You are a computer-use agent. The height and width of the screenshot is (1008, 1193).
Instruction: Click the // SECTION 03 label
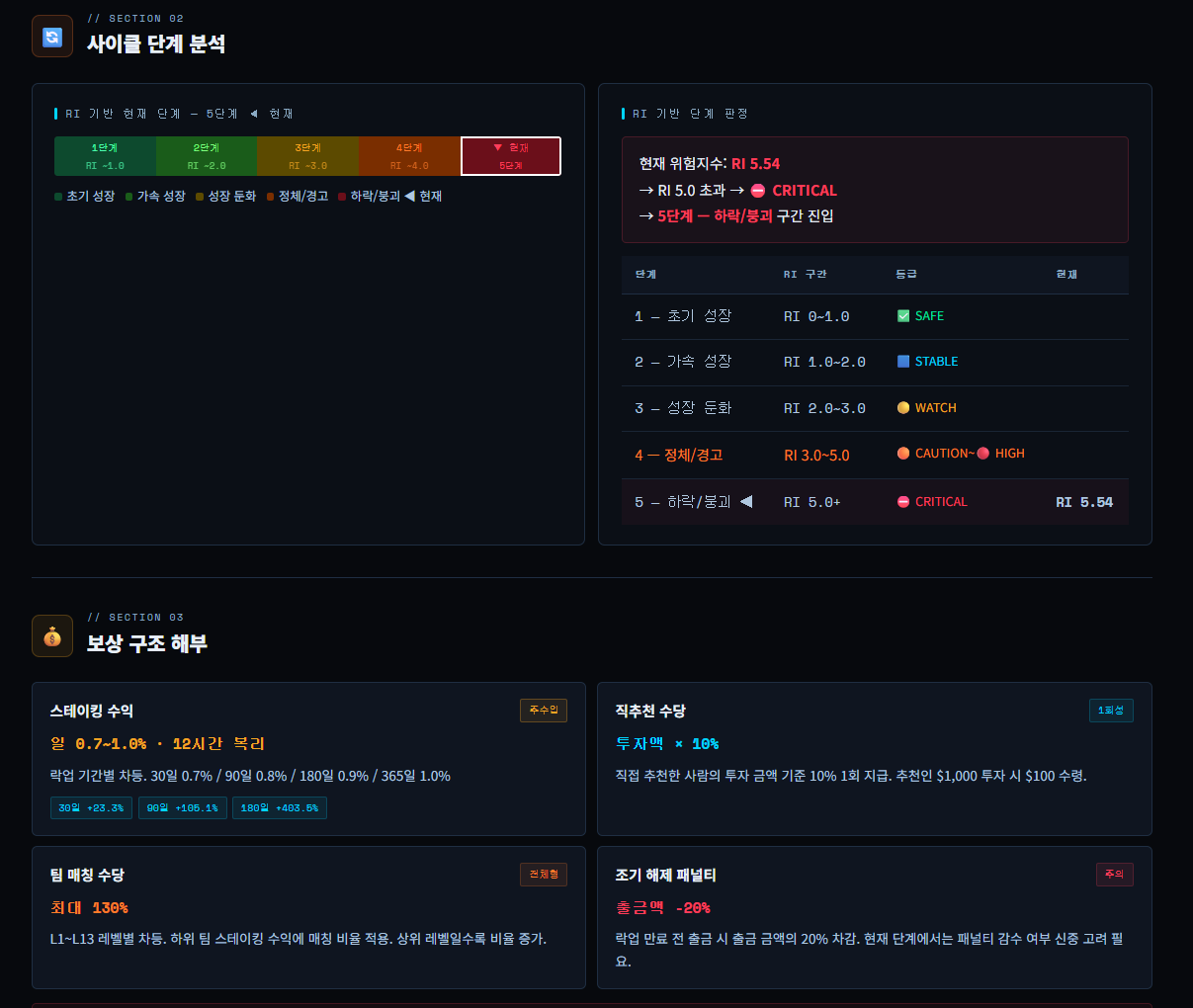tap(135, 618)
